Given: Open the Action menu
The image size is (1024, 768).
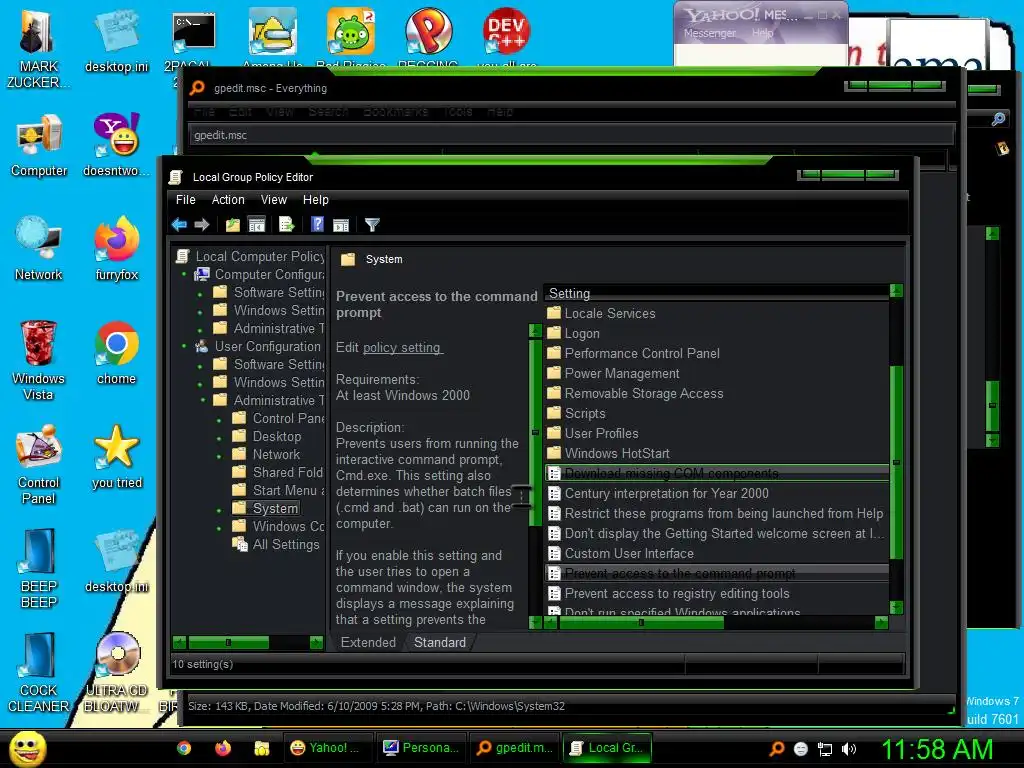Looking at the screenshot, I should pyautogui.click(x=228, y=200).
